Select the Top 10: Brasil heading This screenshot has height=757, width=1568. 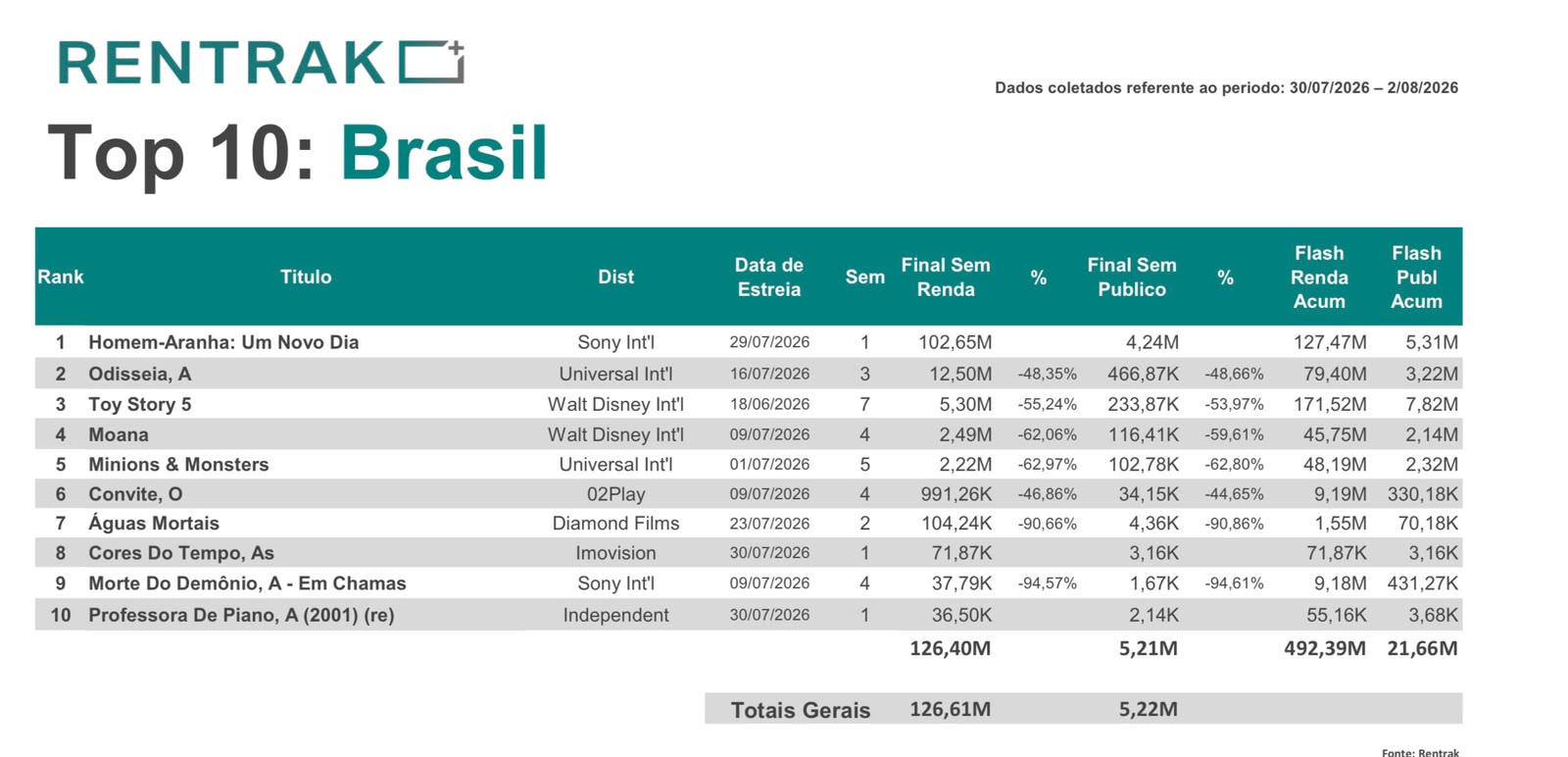[x=298, y=153]
